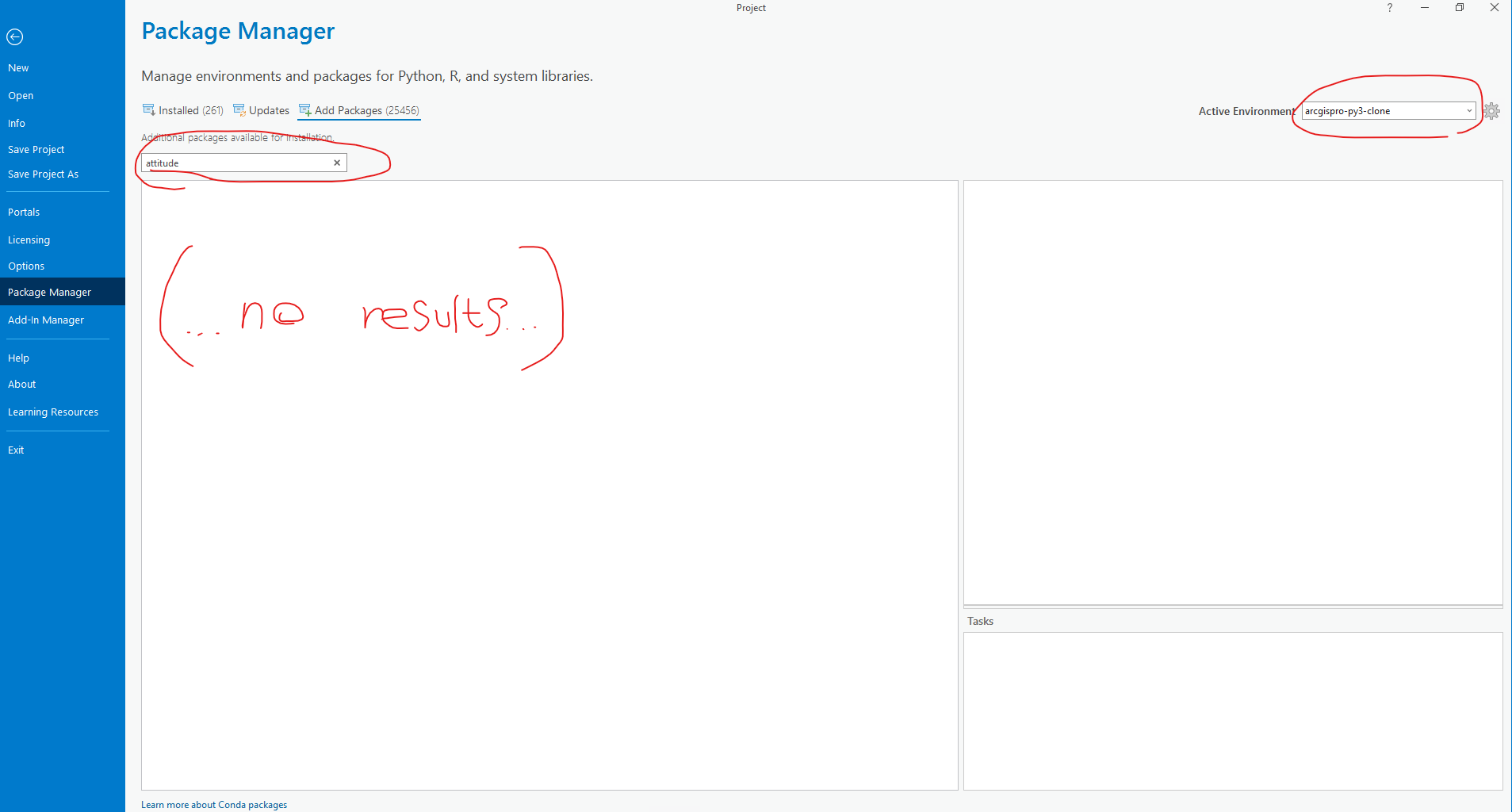Image resolution: width=1512 pixels, height=812 pixels.
Task: Open environment settings via the gear icon
Action: (1491, 111)
